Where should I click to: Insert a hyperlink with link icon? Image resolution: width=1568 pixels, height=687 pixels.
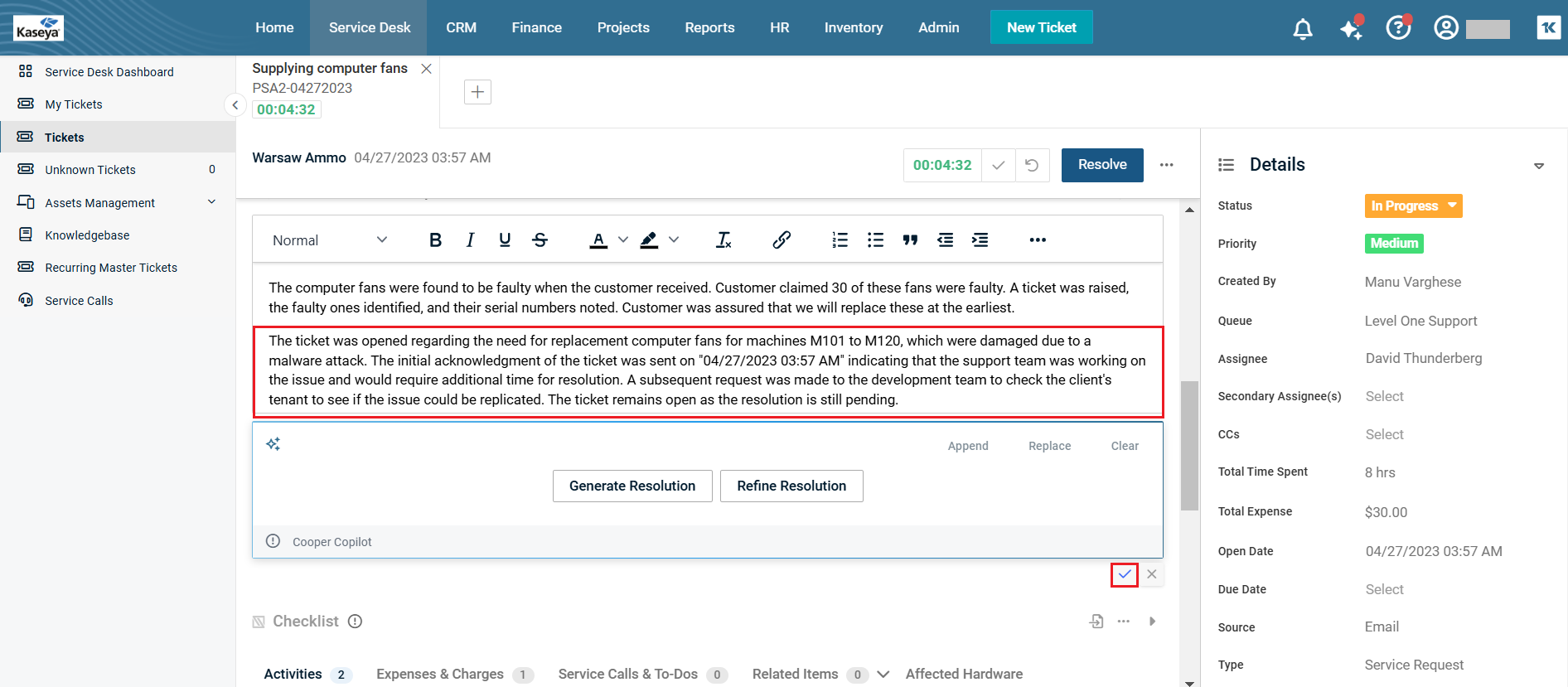click(781, 240)
